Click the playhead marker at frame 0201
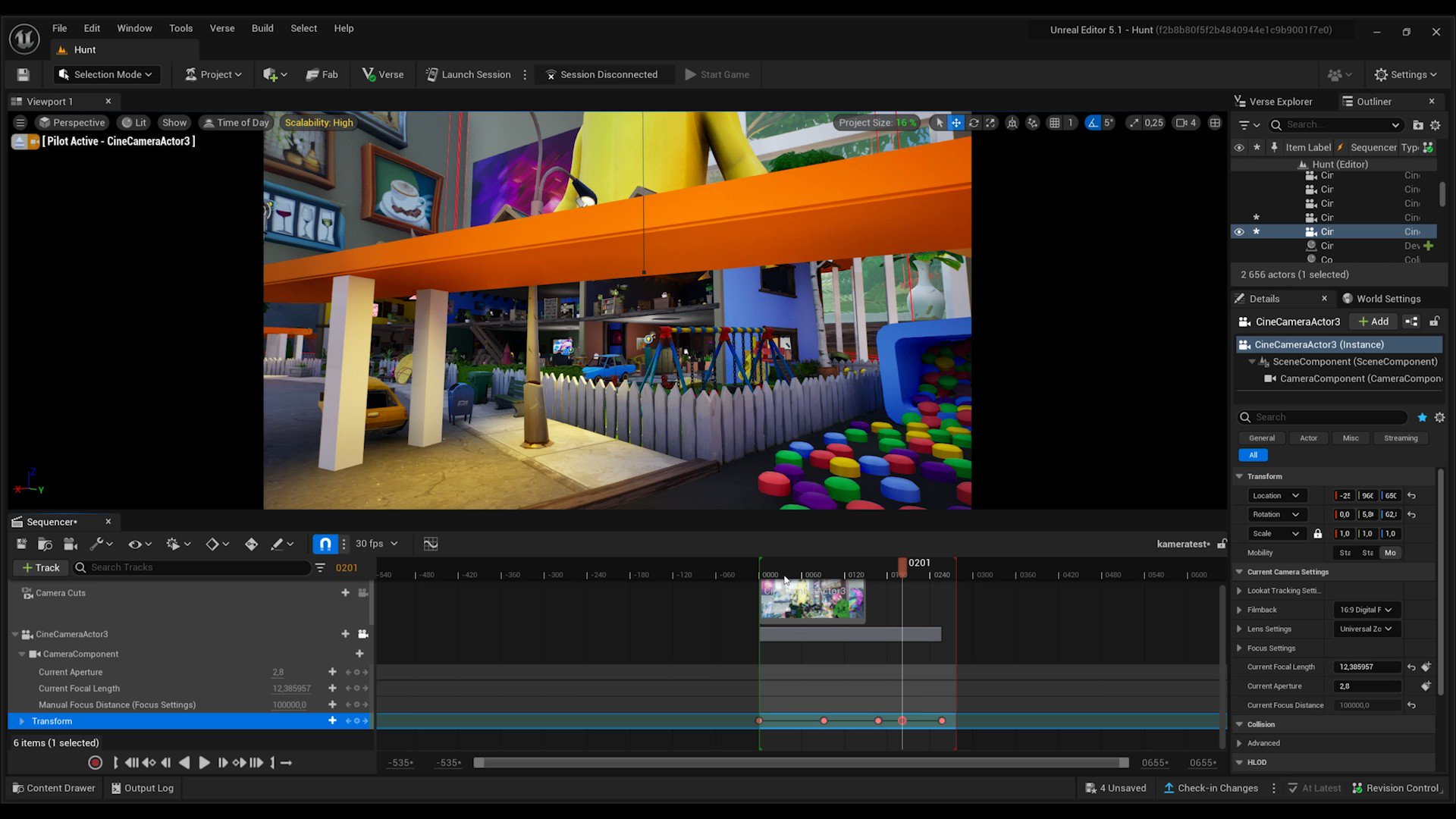1456x819 pixels. pyautogui.click(x=902, y=565)
